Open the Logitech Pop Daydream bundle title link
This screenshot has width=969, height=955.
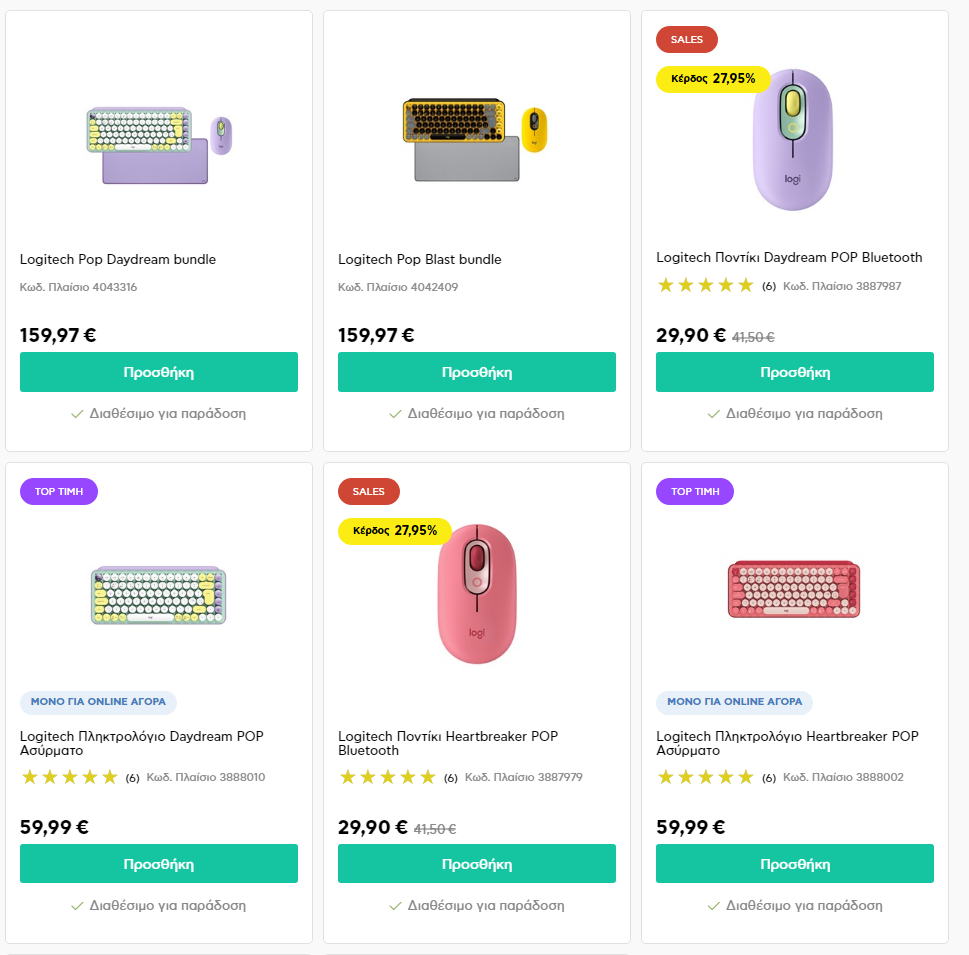click(118, 260)
